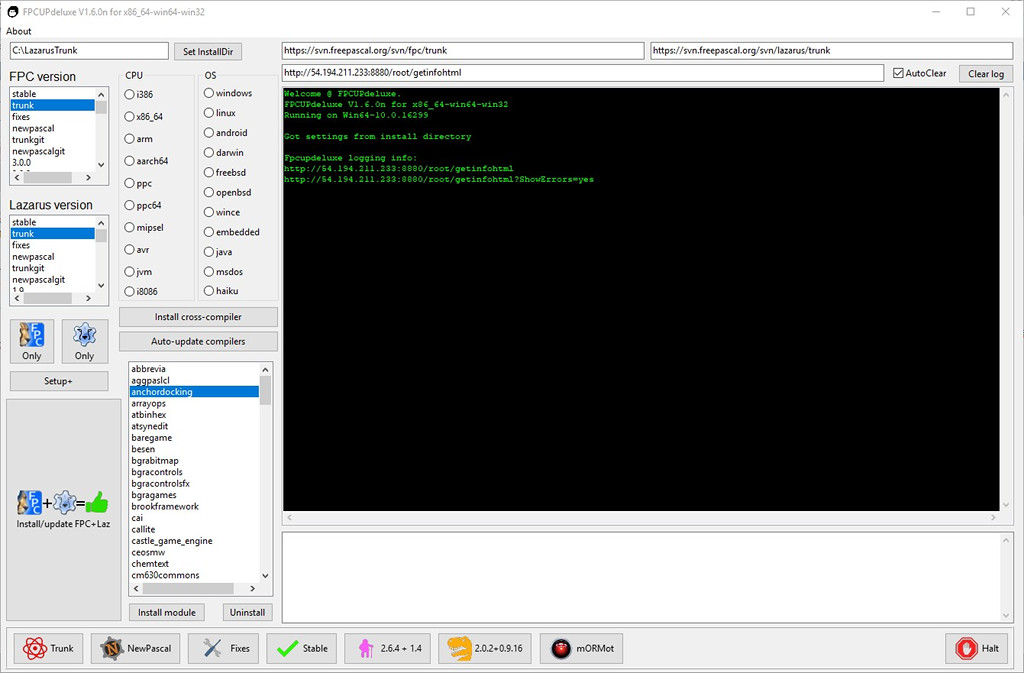Select the x86_64 CPU radio button

tap(130, 116)
